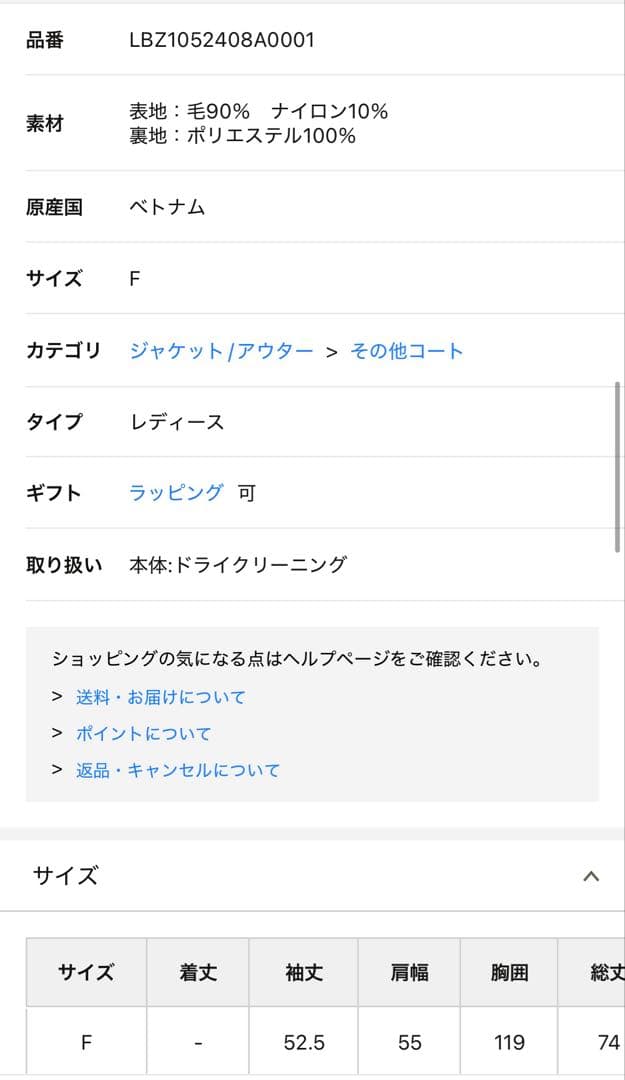This screenshot has height=1080, width=625.
Task: Open 送料・お届けについて help link
Action: click(x=160, y=697)
